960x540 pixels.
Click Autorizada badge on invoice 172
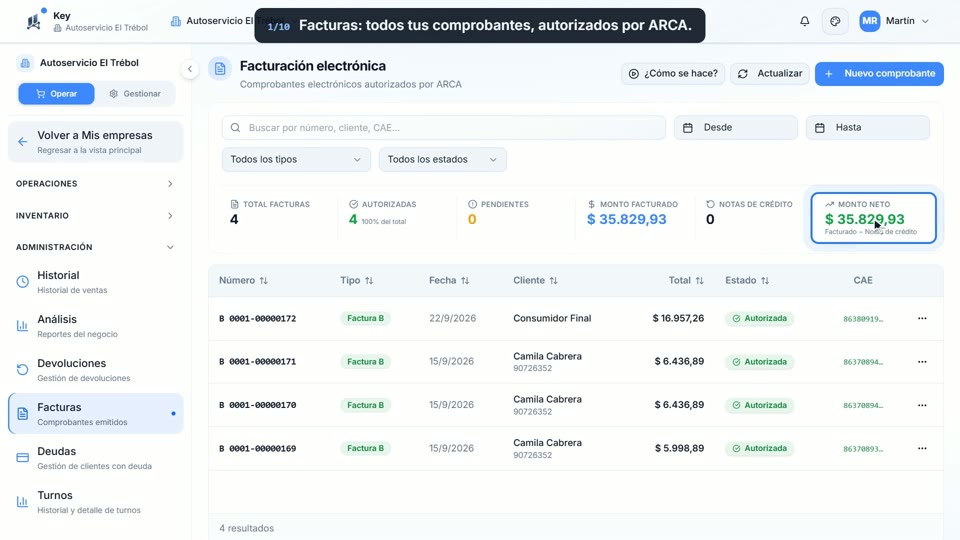(760, 318)
